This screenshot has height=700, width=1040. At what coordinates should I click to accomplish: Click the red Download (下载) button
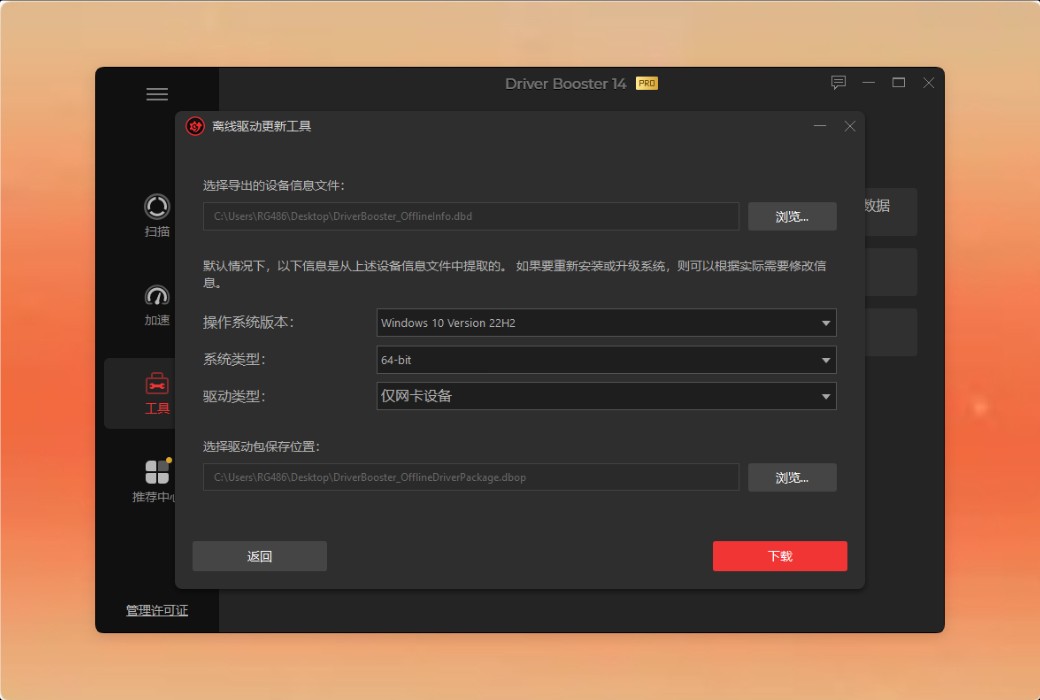tap(780, 556)
